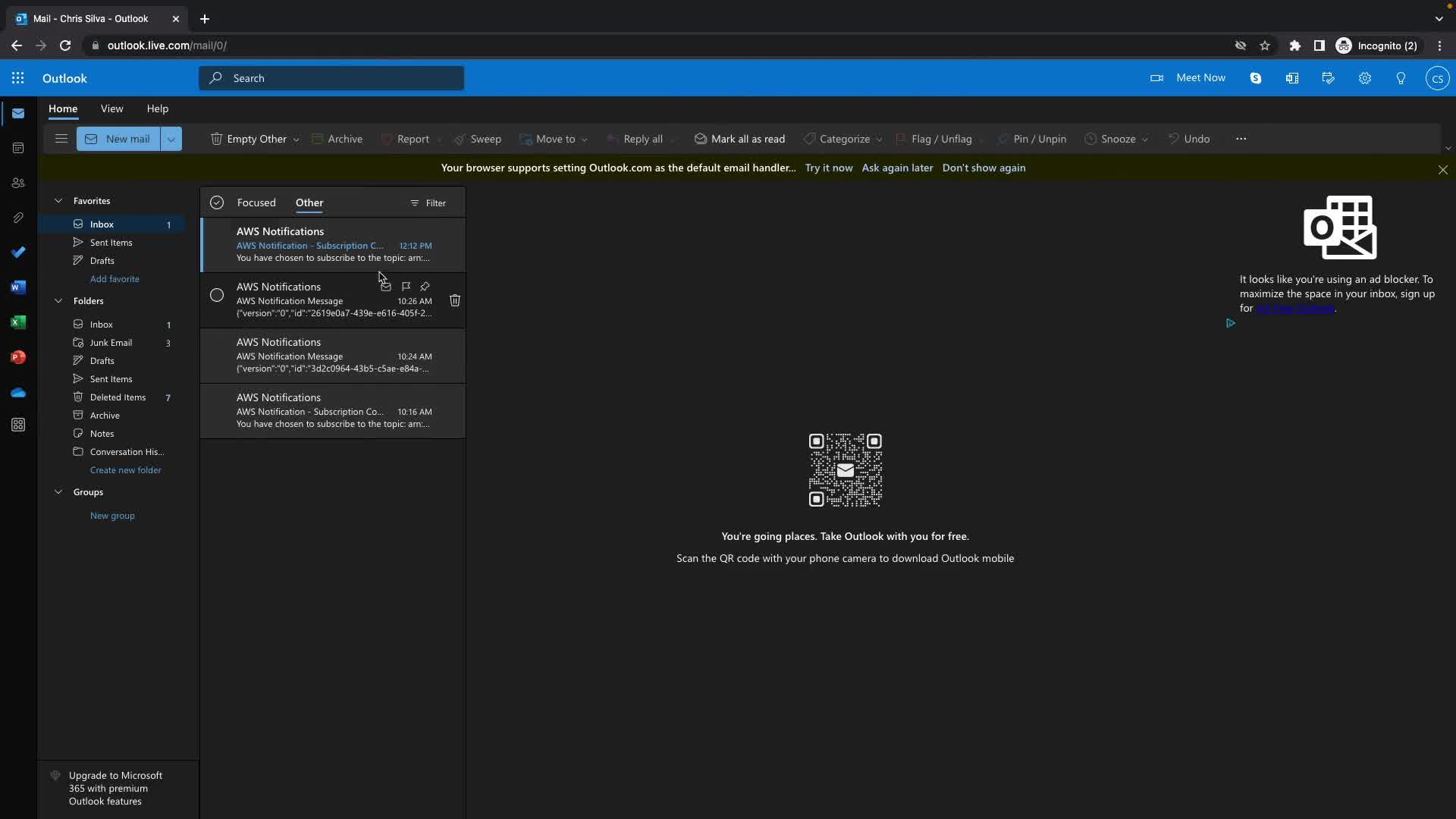
Task: Collapse the Favorites section
Action: pos(58,201)
